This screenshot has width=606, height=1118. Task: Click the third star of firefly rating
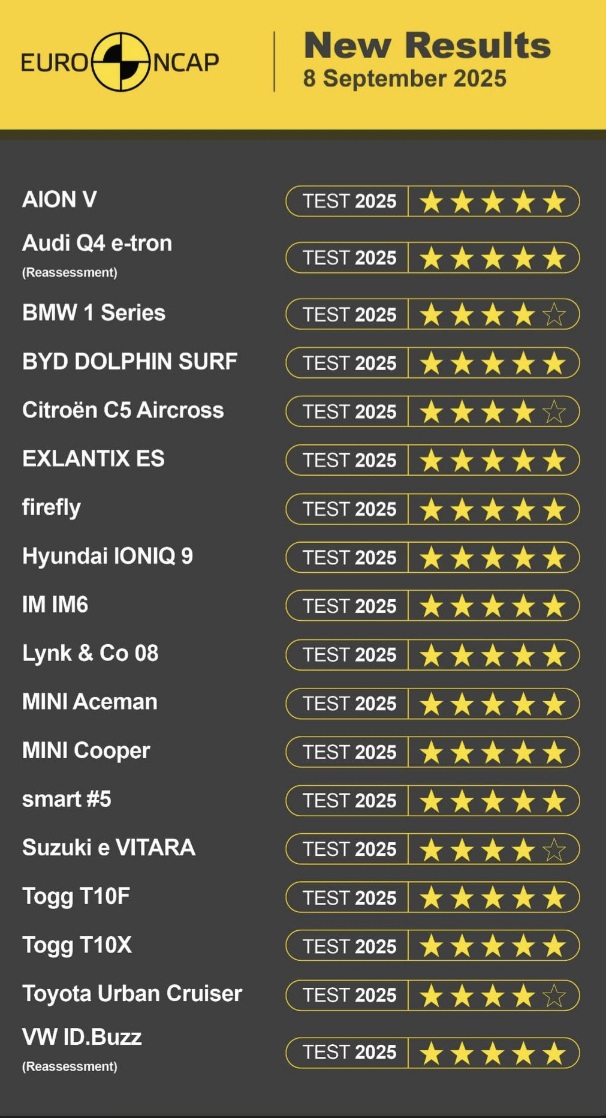492,509
